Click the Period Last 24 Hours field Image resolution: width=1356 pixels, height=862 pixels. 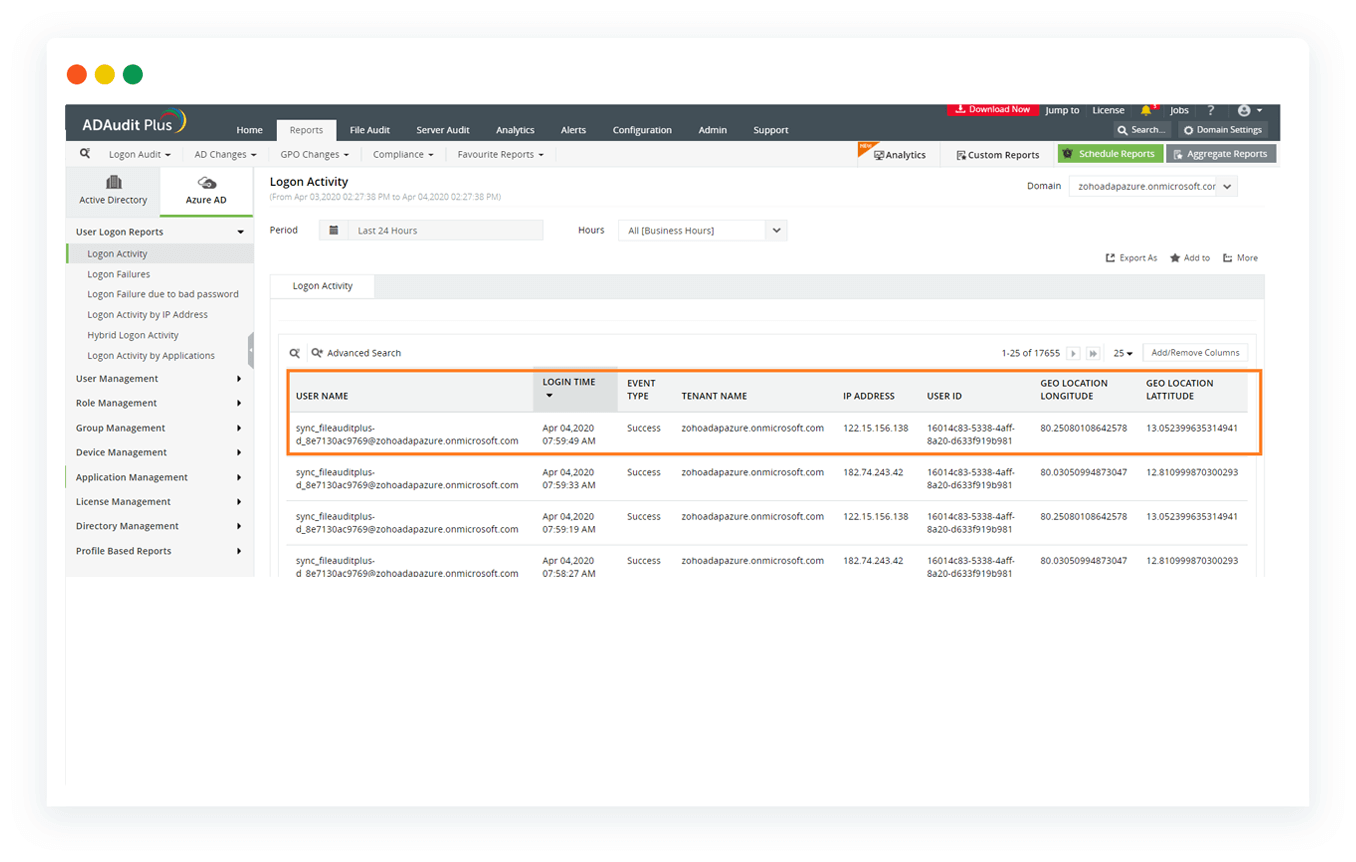431,230
